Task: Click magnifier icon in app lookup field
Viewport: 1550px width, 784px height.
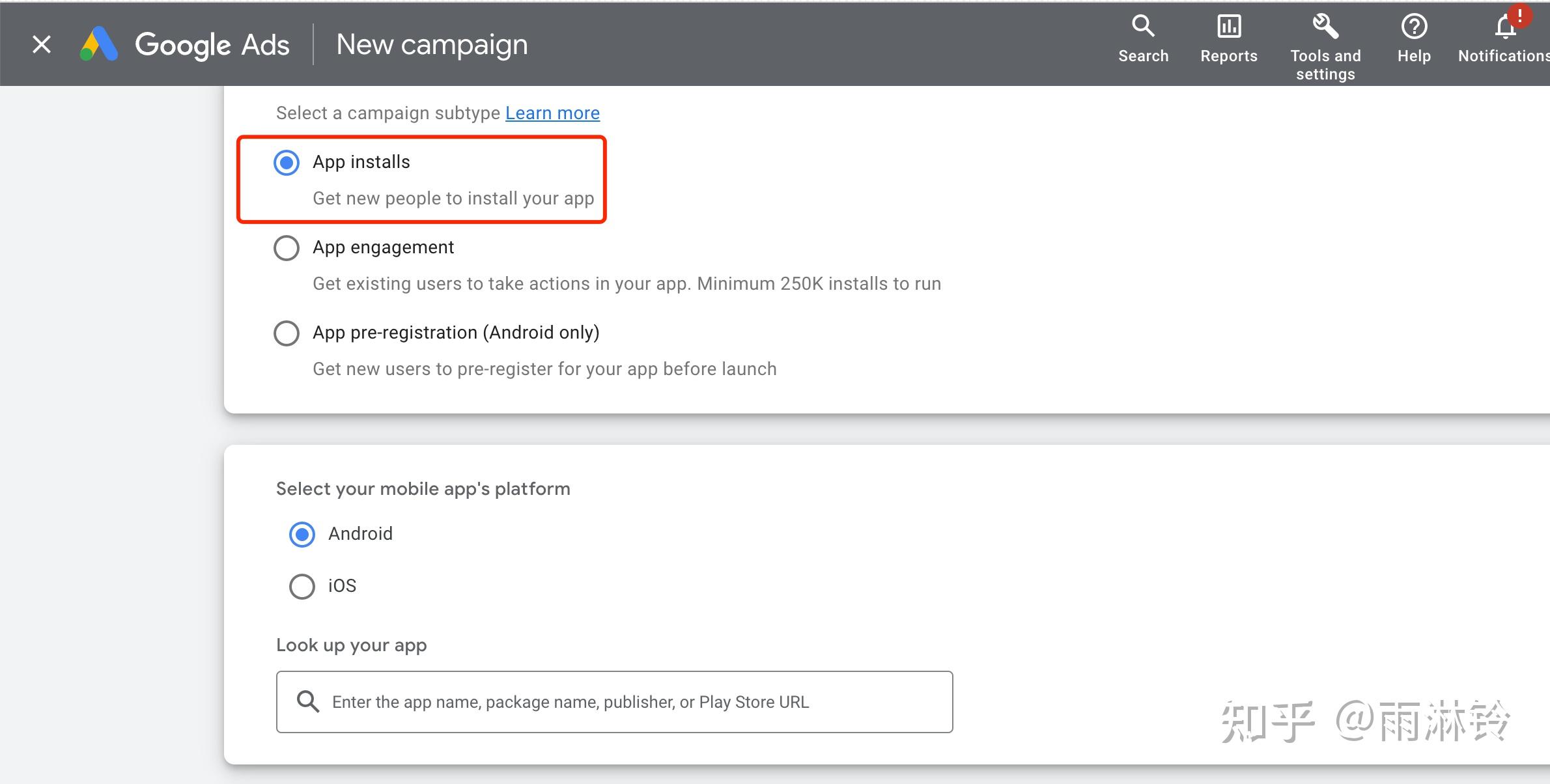Action: (307, 701)
